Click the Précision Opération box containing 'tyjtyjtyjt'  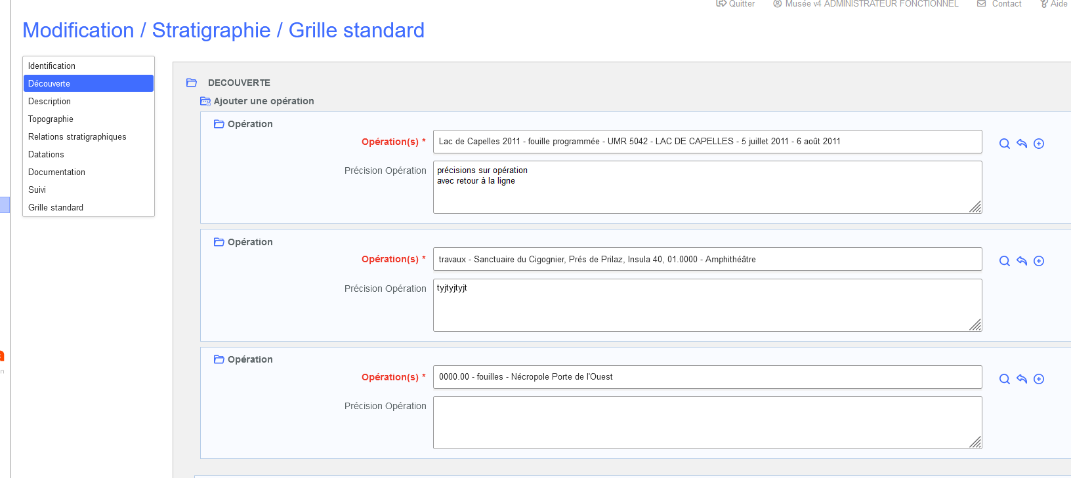click(x=706, y=304)
